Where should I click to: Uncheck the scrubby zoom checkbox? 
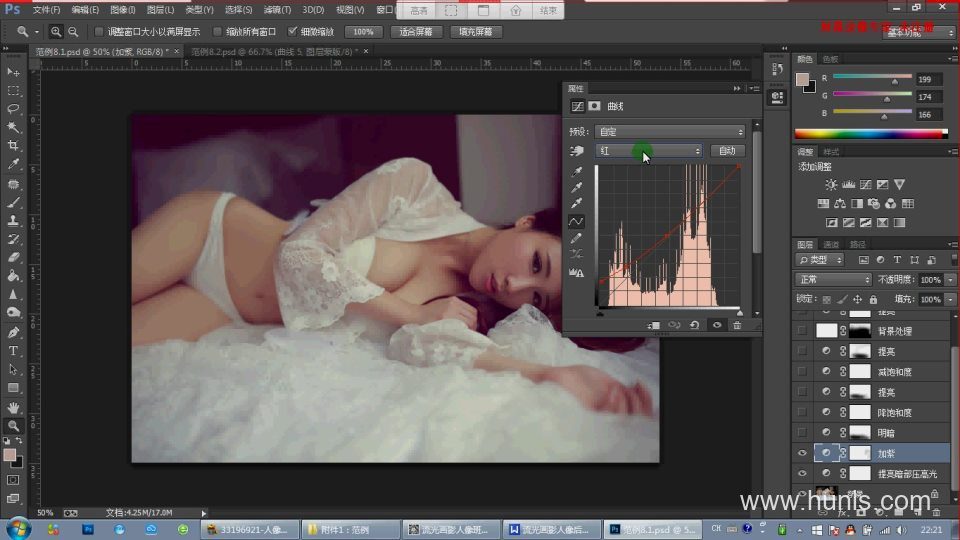point(293,31)
